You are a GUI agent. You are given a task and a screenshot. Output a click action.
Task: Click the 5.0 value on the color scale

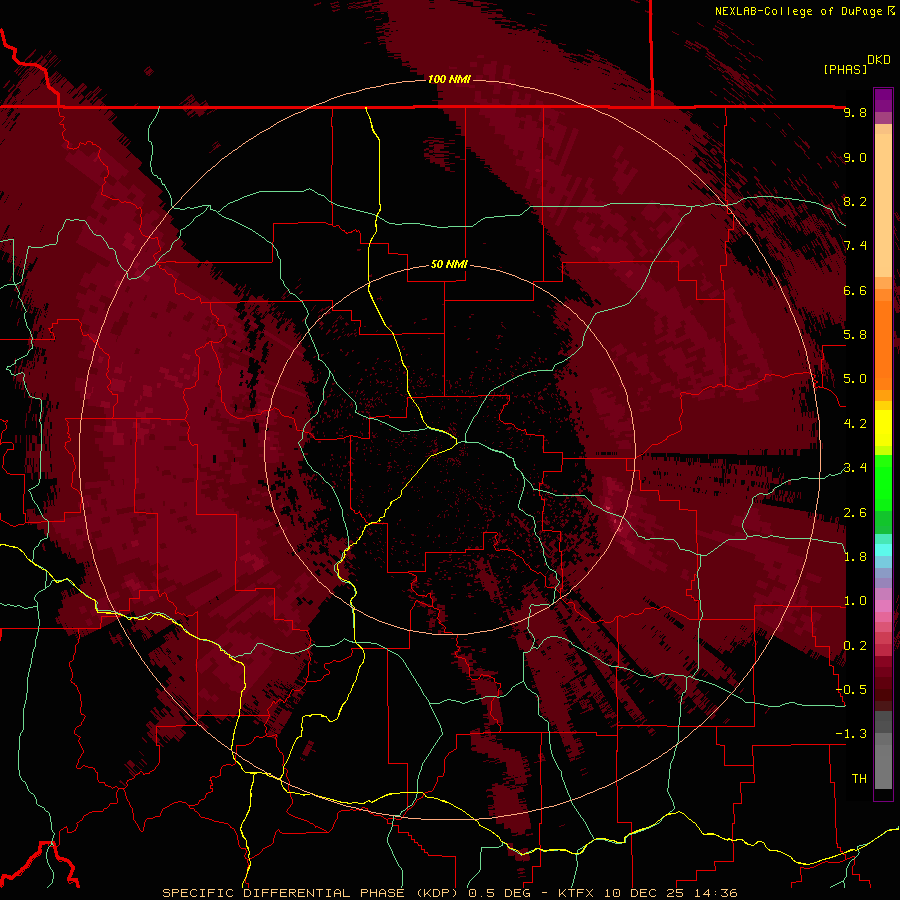click(855, 379)
